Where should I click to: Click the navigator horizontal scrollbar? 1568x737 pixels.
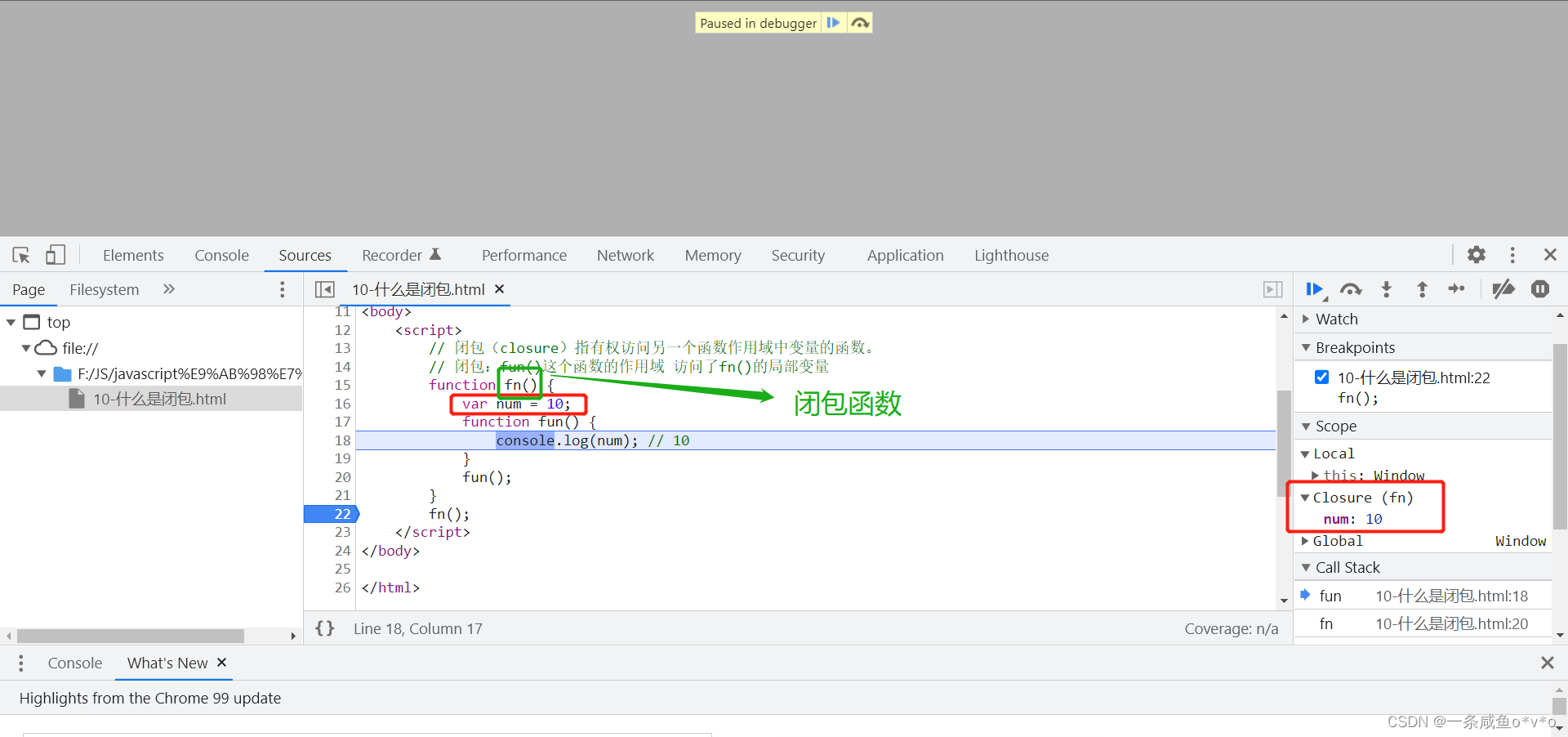coord(131,636)
